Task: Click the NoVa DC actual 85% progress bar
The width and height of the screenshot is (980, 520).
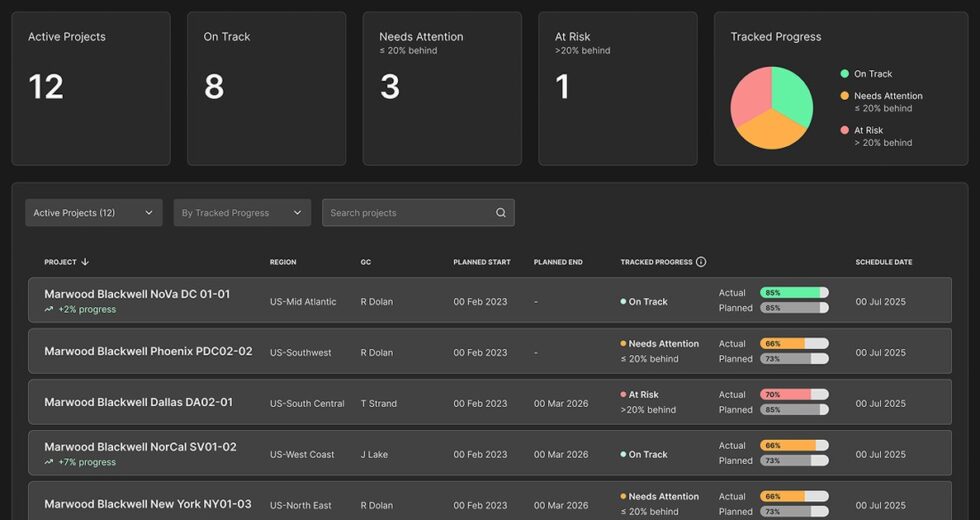Action: (x=794, y=292)
